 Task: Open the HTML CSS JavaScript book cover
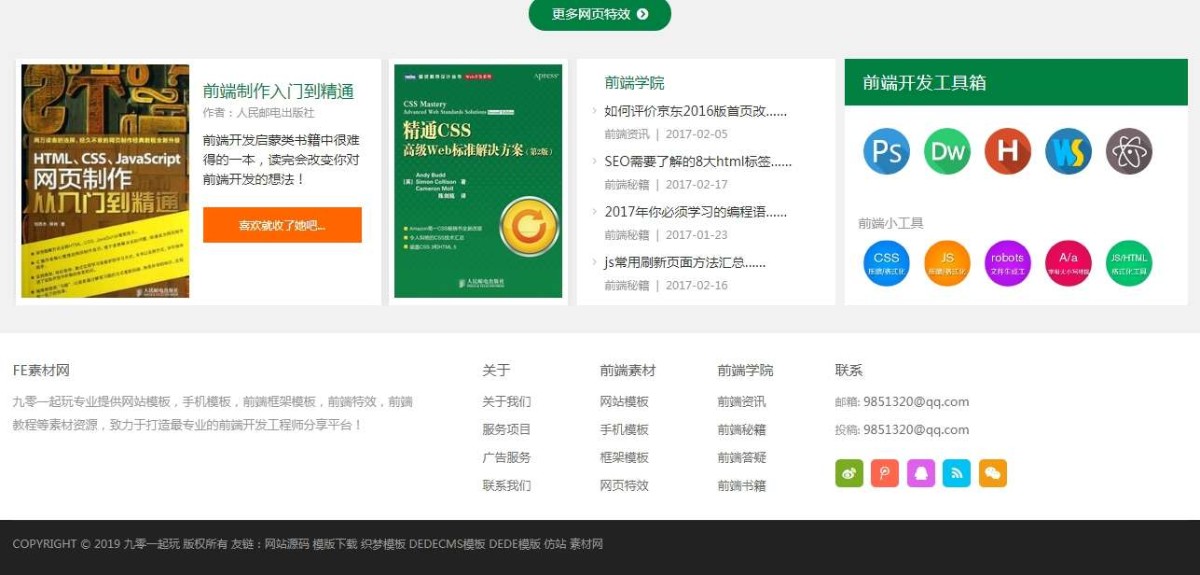click(x=105, y=181)
